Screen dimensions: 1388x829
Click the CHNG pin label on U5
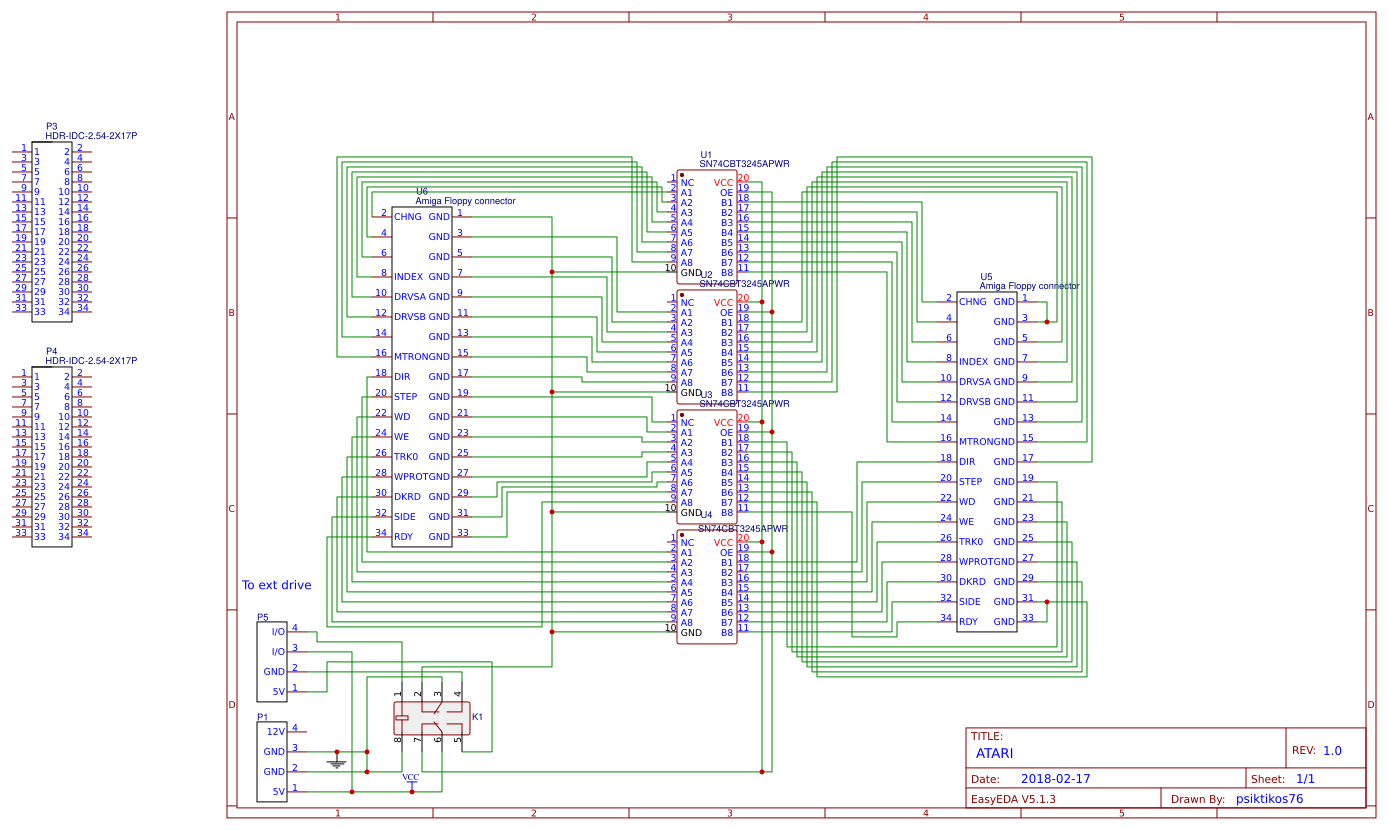(975, 301)
